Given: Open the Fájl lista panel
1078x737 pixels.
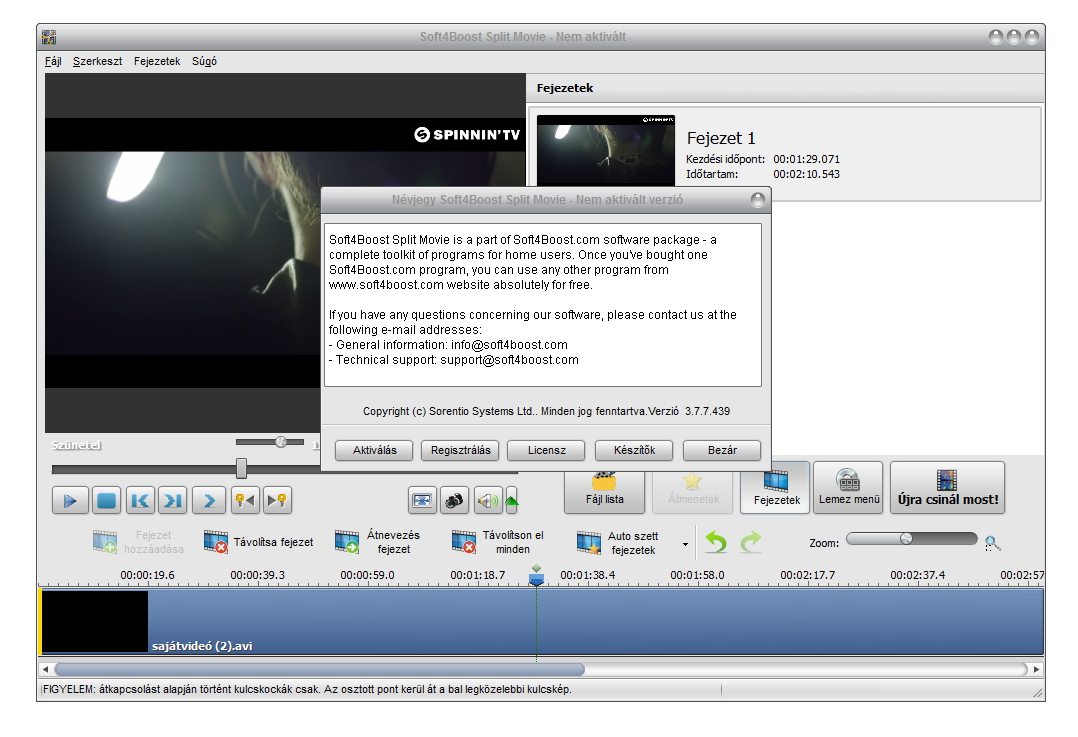Looking at the screenshot, I should click(x=604, y=492).
